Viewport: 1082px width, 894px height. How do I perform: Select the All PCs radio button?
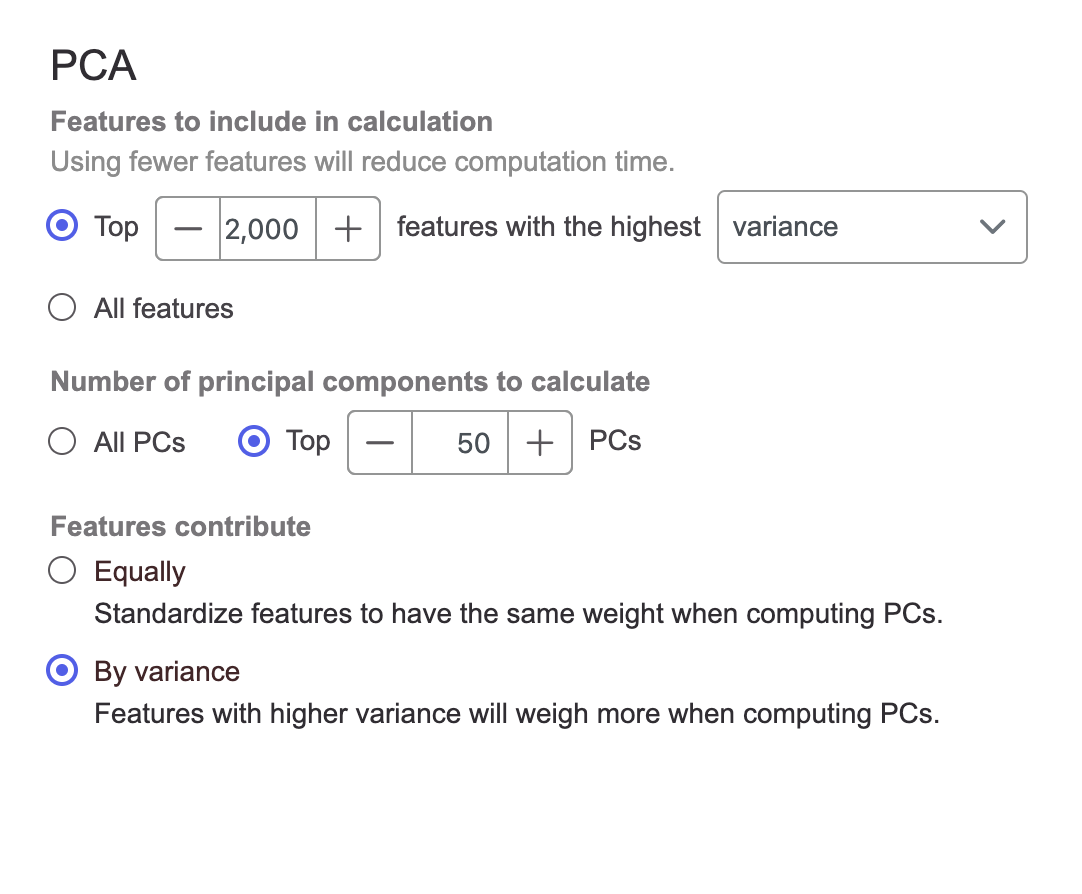pyautogui.click(x=62, y=441)
